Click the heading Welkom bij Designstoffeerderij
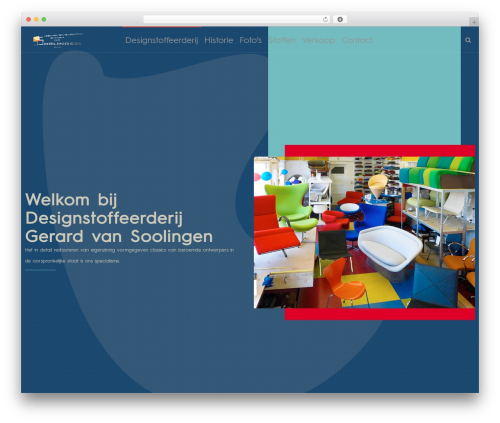The image size is (500, 423). 119,218
